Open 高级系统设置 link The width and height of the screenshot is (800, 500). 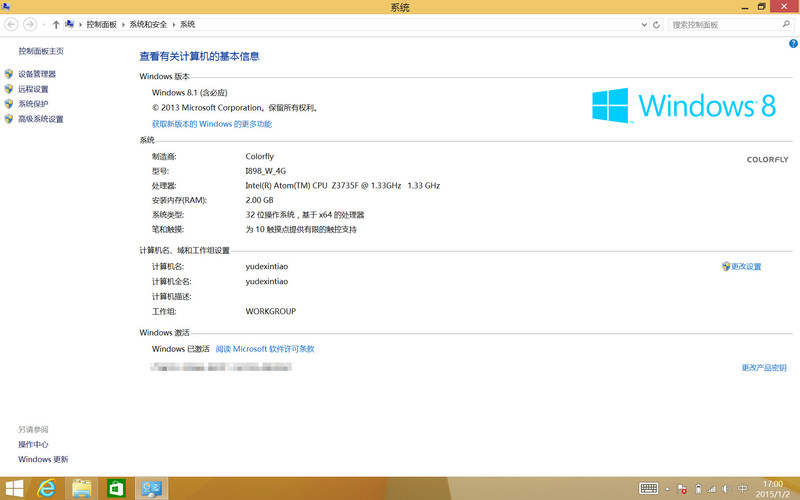point(41,119)
